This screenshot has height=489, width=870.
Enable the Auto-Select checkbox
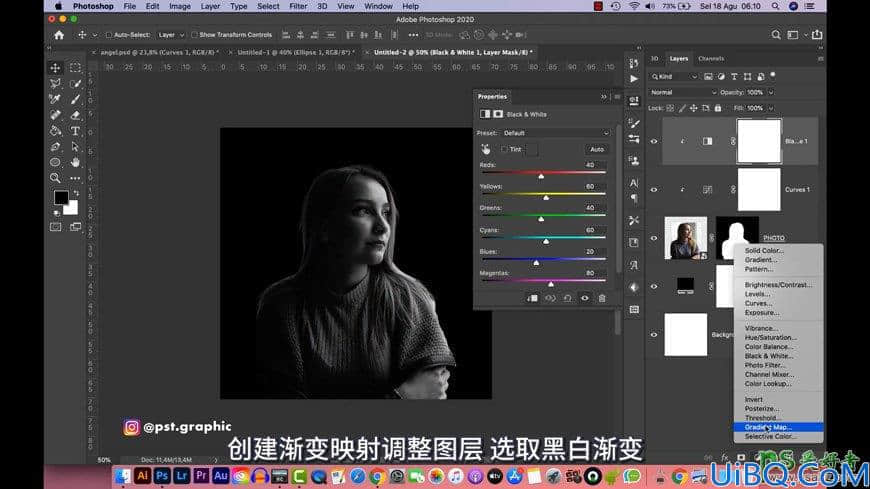coord(109,35)
